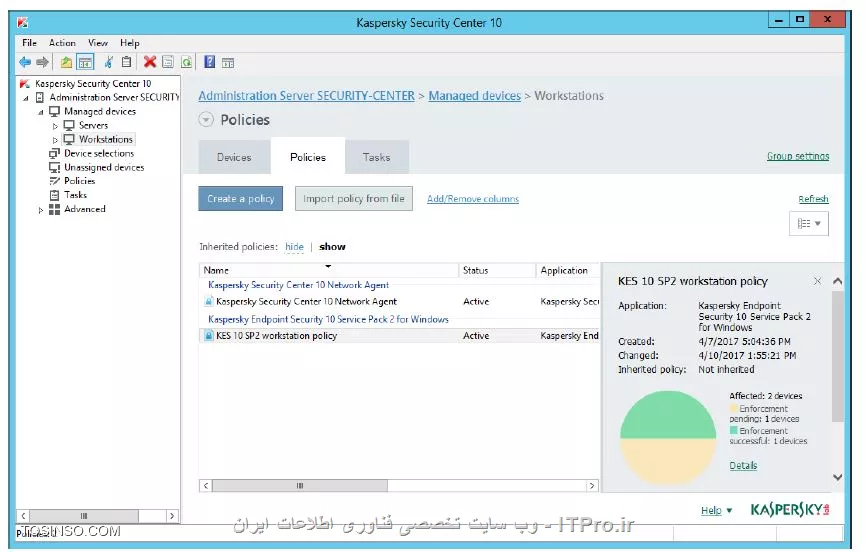Click the Managed devices monitor icon
The width and height of the screenshot is (866, 552).
[x=54, y=112]
